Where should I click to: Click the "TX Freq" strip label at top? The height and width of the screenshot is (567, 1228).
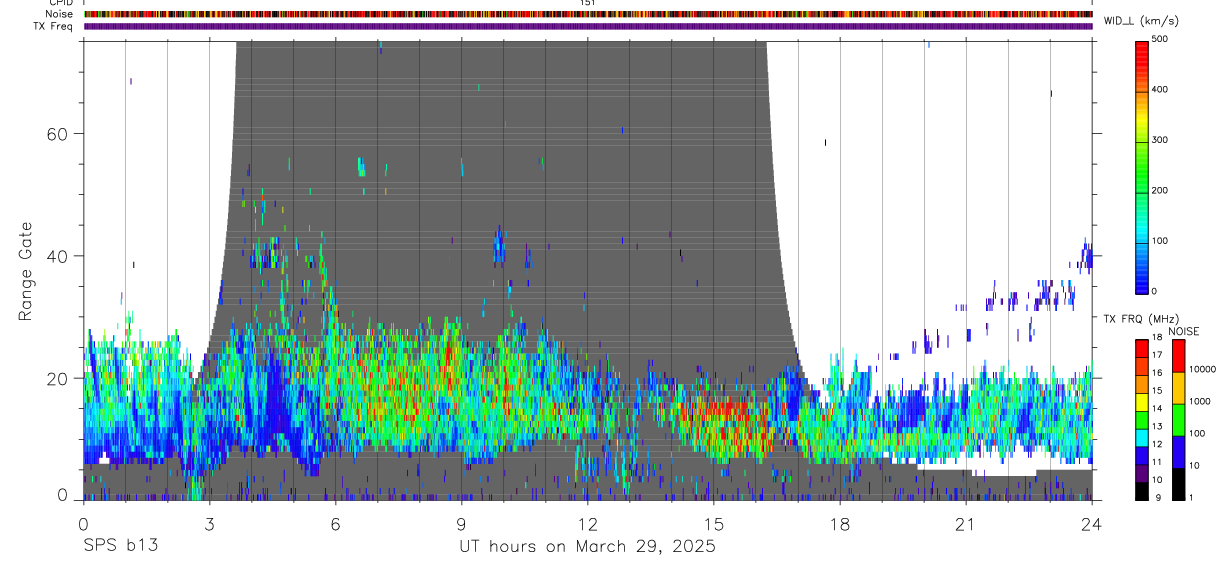click(x=55, y=26)
